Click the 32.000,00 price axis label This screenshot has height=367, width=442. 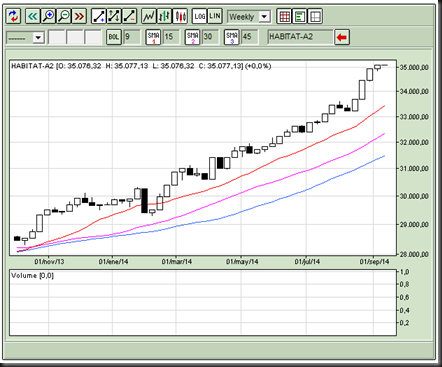coord(414,143)
